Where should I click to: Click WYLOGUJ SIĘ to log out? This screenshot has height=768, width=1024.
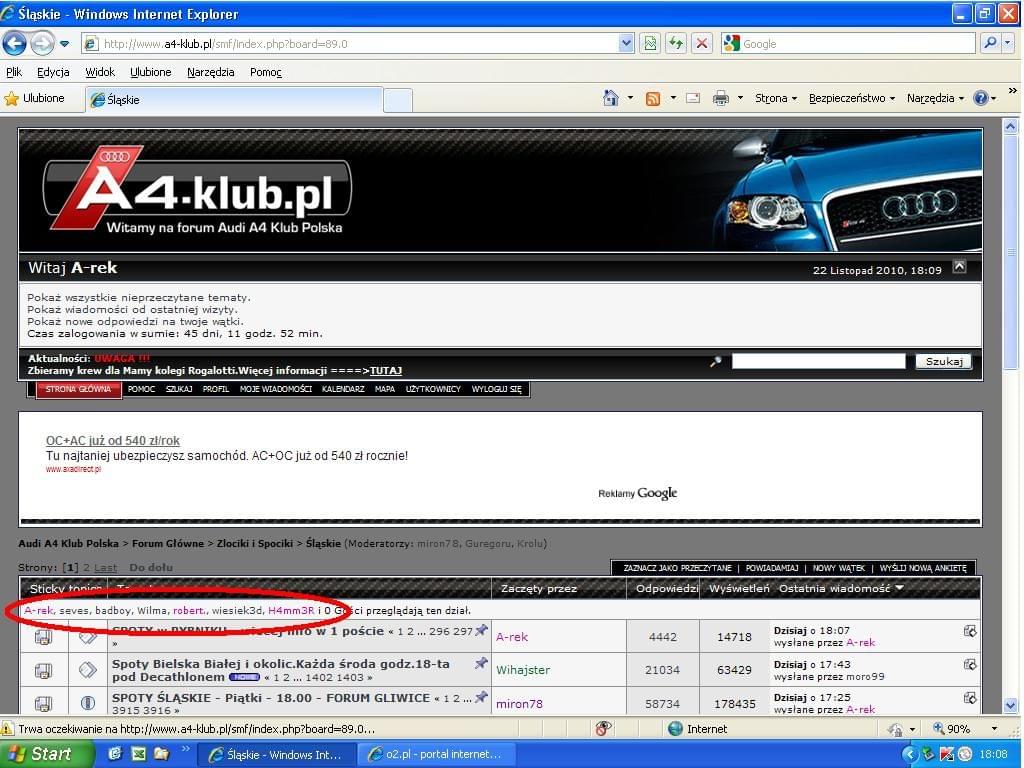click(496, 389)
